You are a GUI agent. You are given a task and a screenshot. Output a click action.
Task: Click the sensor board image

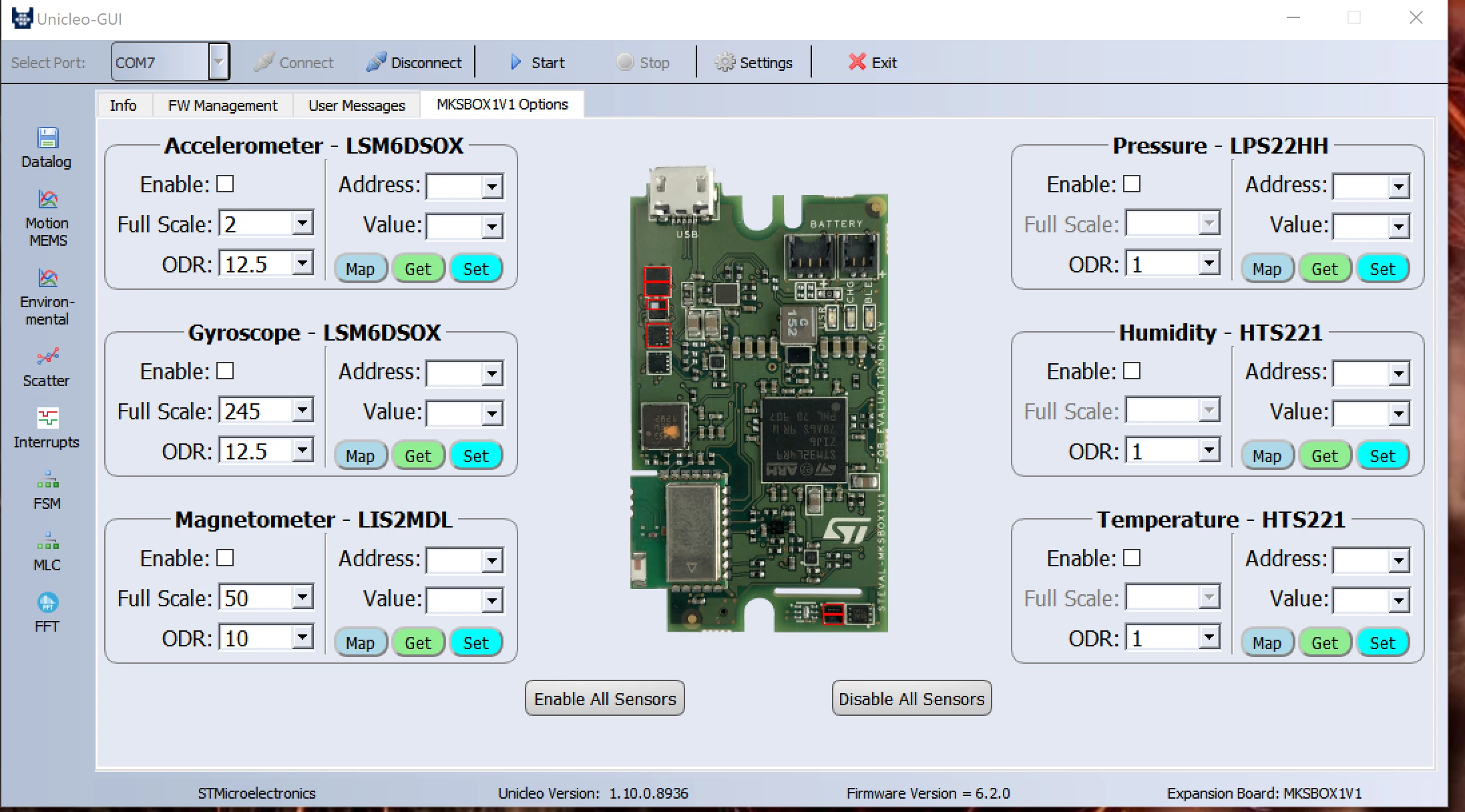759,399
